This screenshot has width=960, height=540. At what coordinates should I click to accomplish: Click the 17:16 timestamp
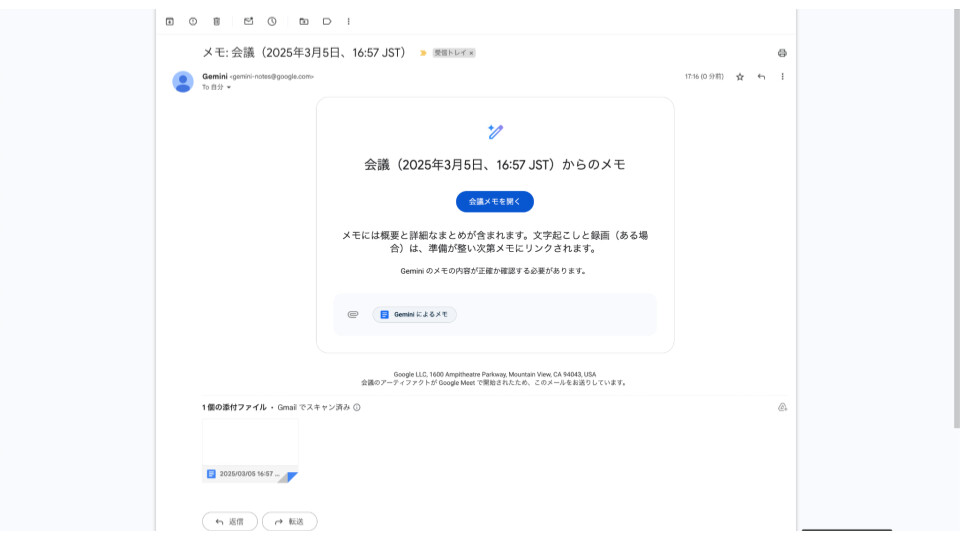(704, 77)
